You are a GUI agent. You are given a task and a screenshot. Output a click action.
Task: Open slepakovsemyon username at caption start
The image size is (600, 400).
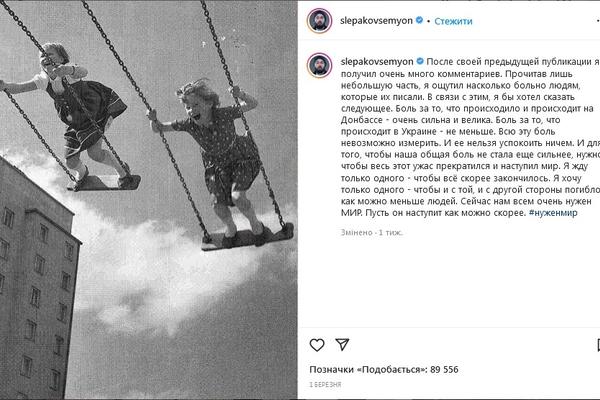(x=377, y=62)
